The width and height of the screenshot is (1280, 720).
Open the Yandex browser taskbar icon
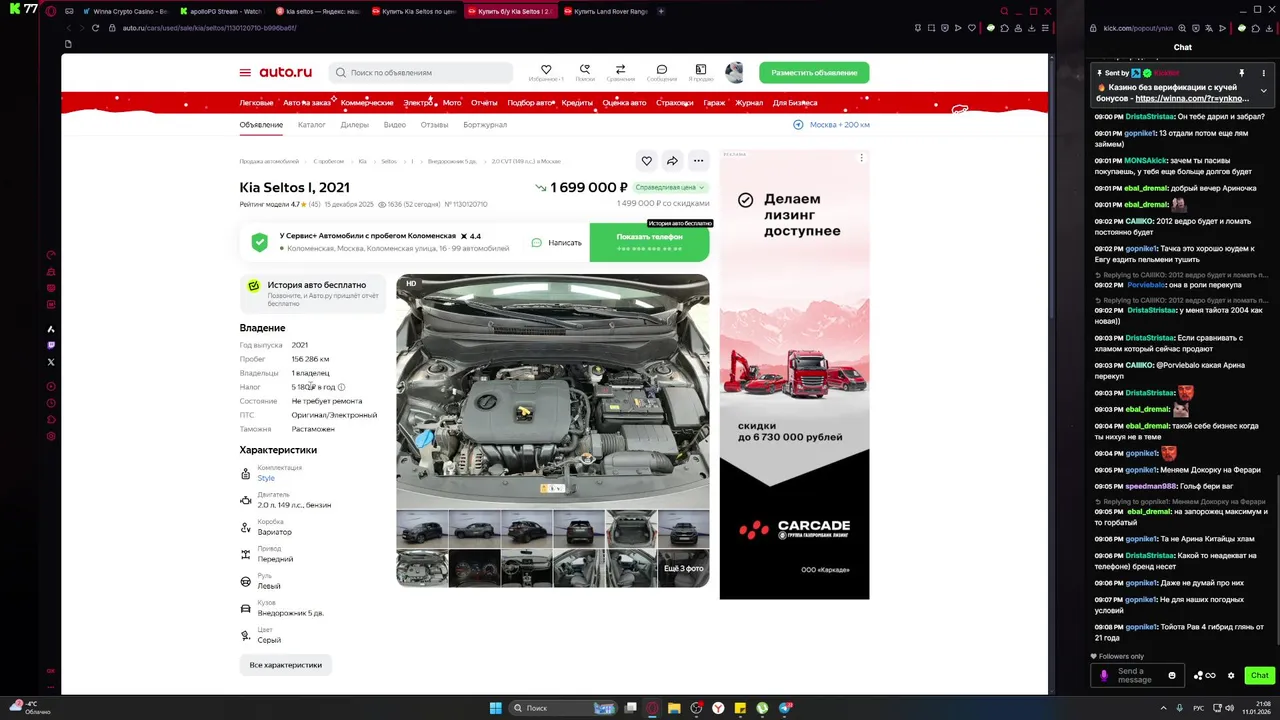point(718,708)
